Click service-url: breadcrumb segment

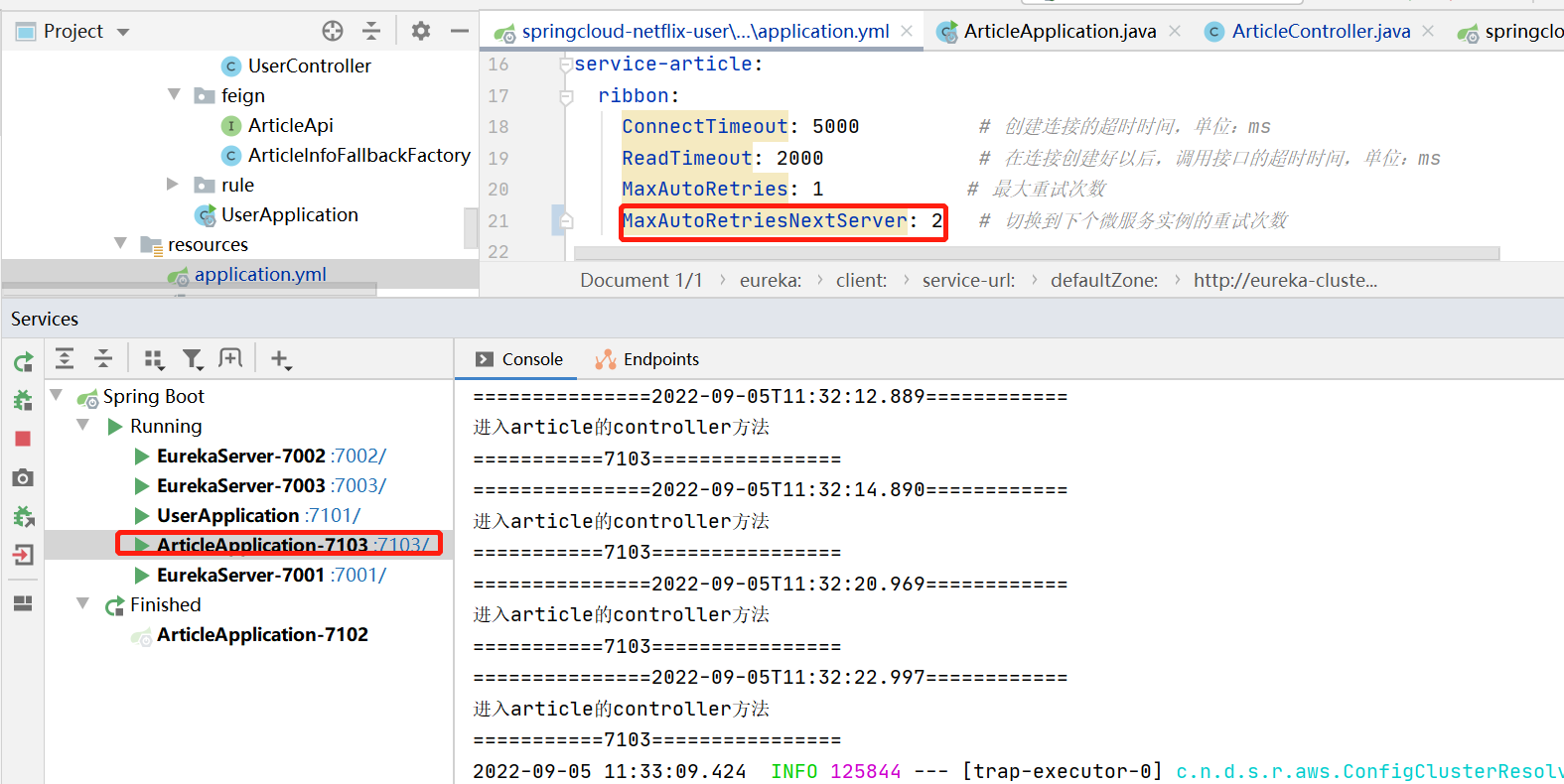968,280
